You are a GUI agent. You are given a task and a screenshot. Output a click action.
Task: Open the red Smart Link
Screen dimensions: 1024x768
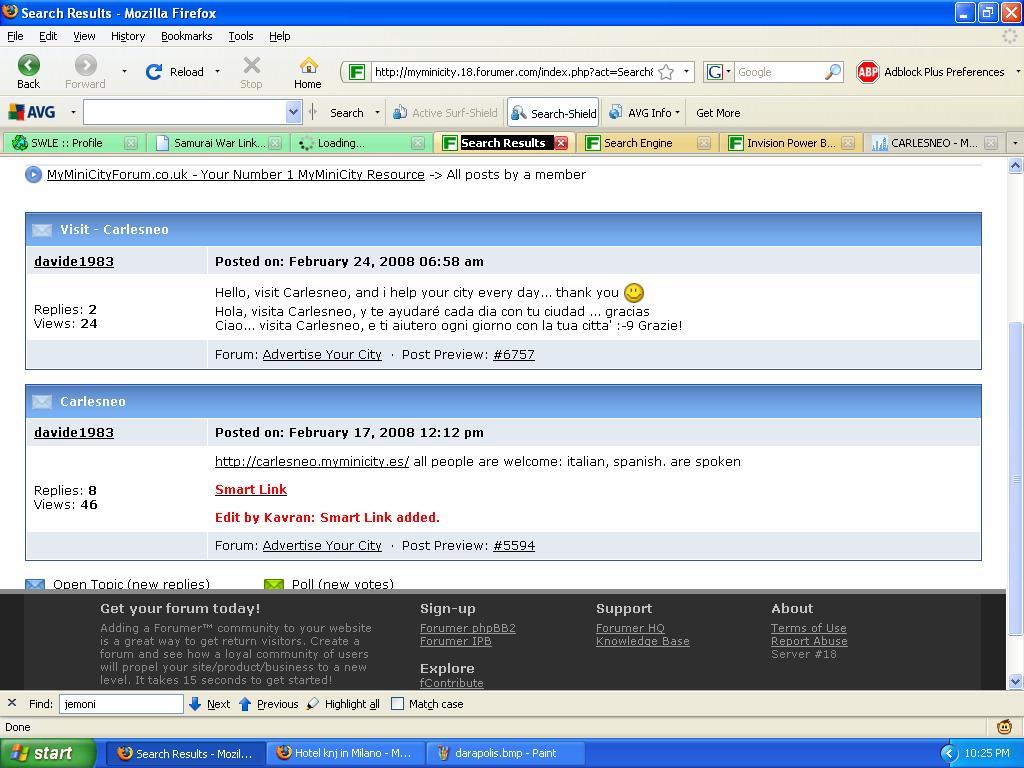click(x=251, y=490)
